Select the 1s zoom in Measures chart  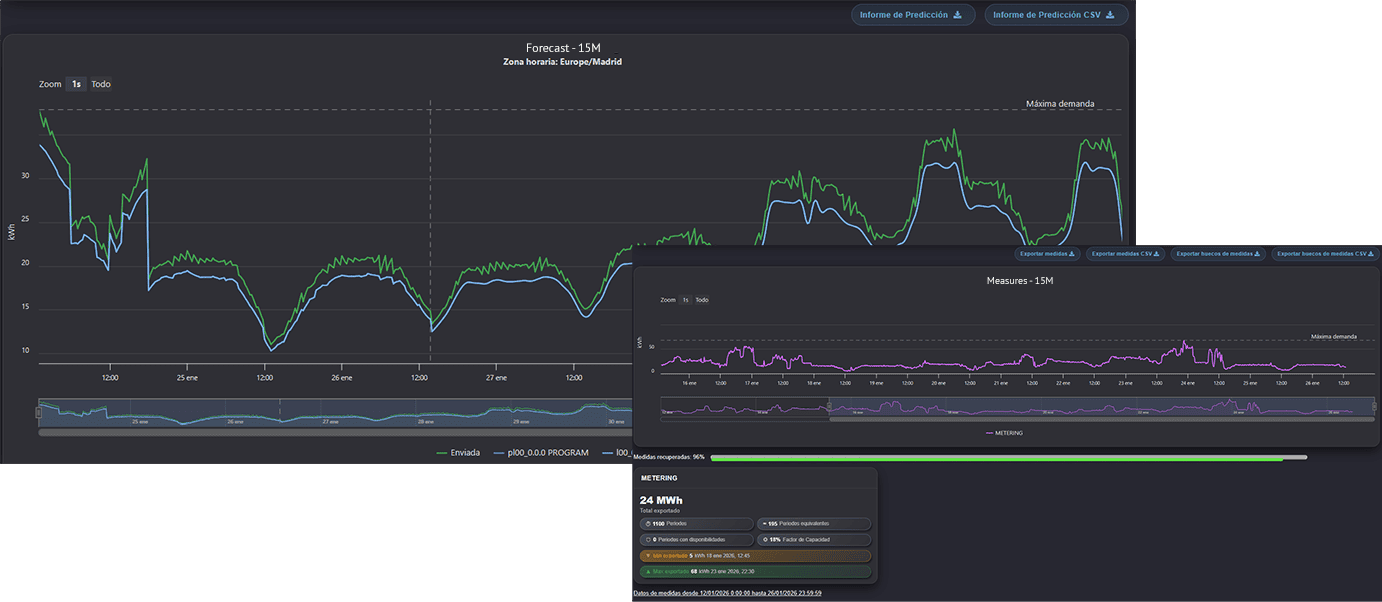(685, 300)
